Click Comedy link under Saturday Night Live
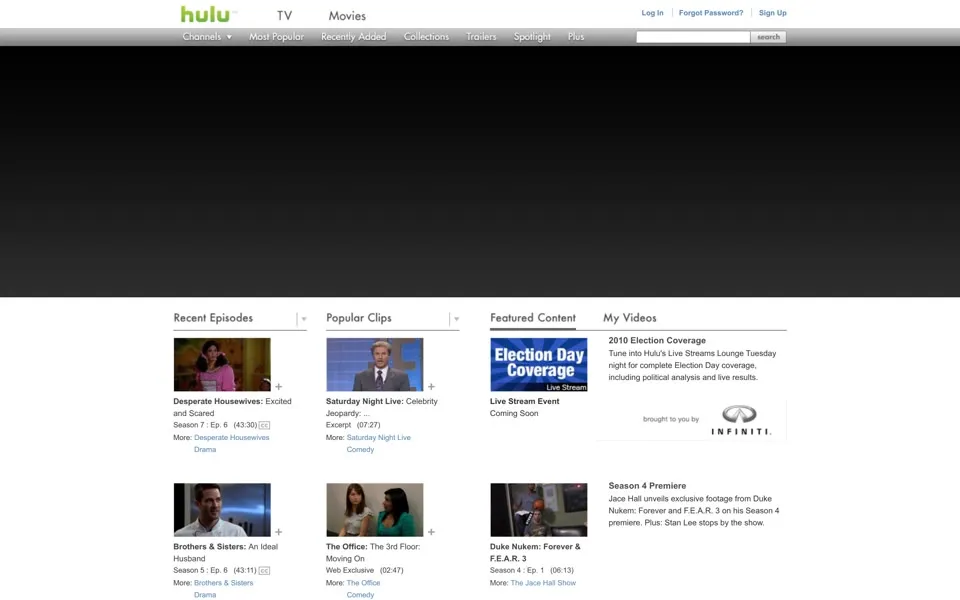This screenshot has width=960, height=600. click(x=360, y=449)
